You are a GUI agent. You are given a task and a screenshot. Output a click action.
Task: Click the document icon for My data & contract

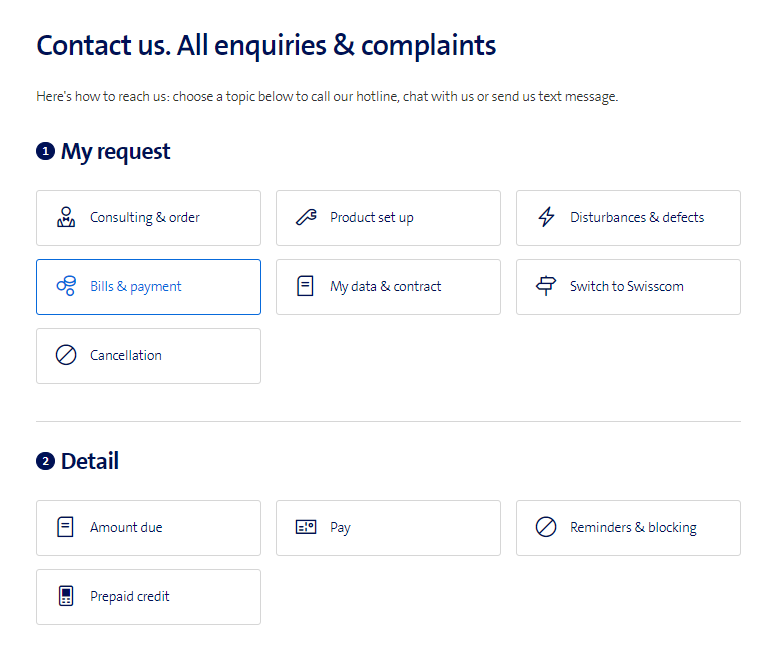[306, 286]
